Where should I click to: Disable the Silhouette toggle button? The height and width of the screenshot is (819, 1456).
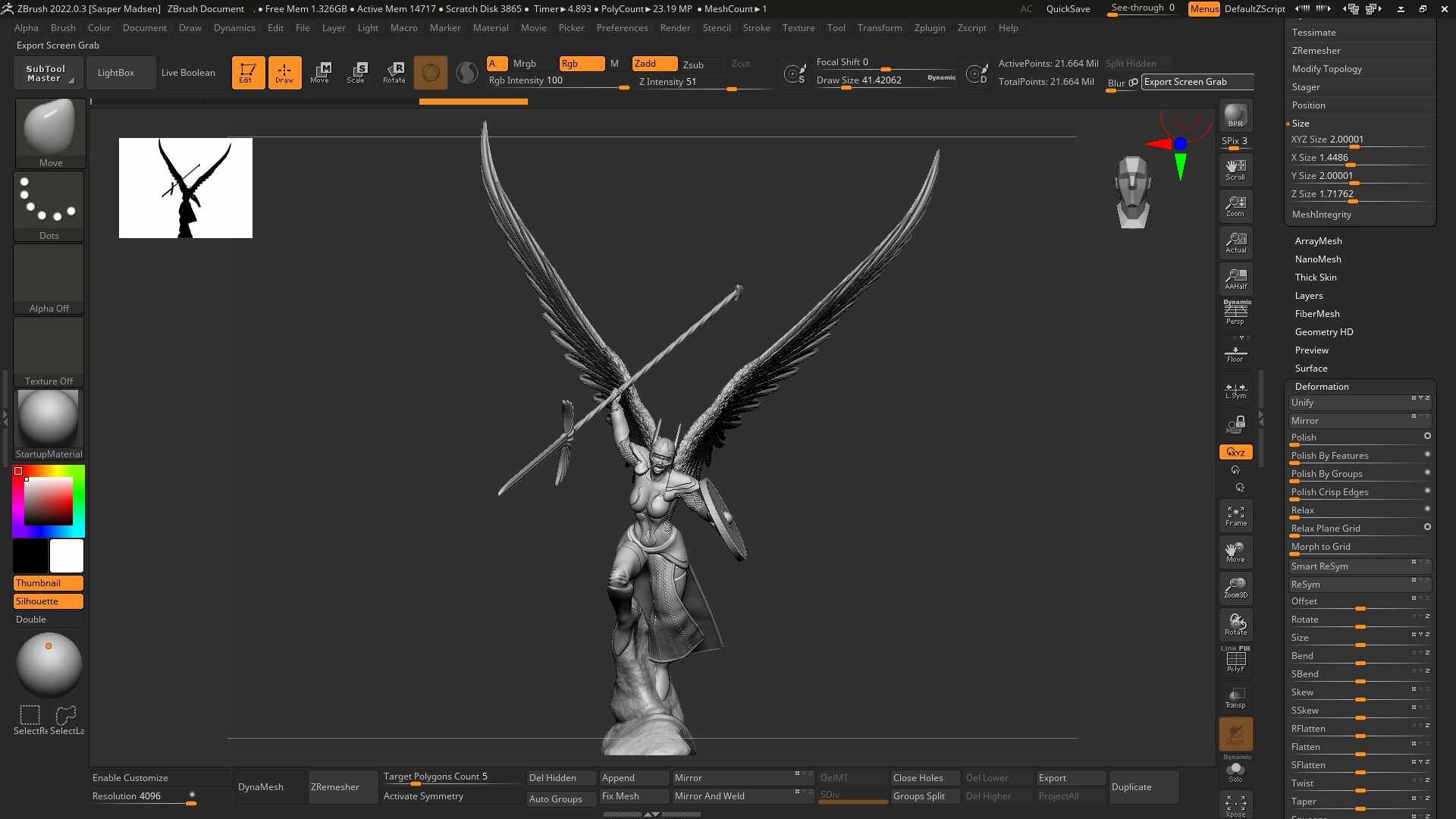[49, 601]
